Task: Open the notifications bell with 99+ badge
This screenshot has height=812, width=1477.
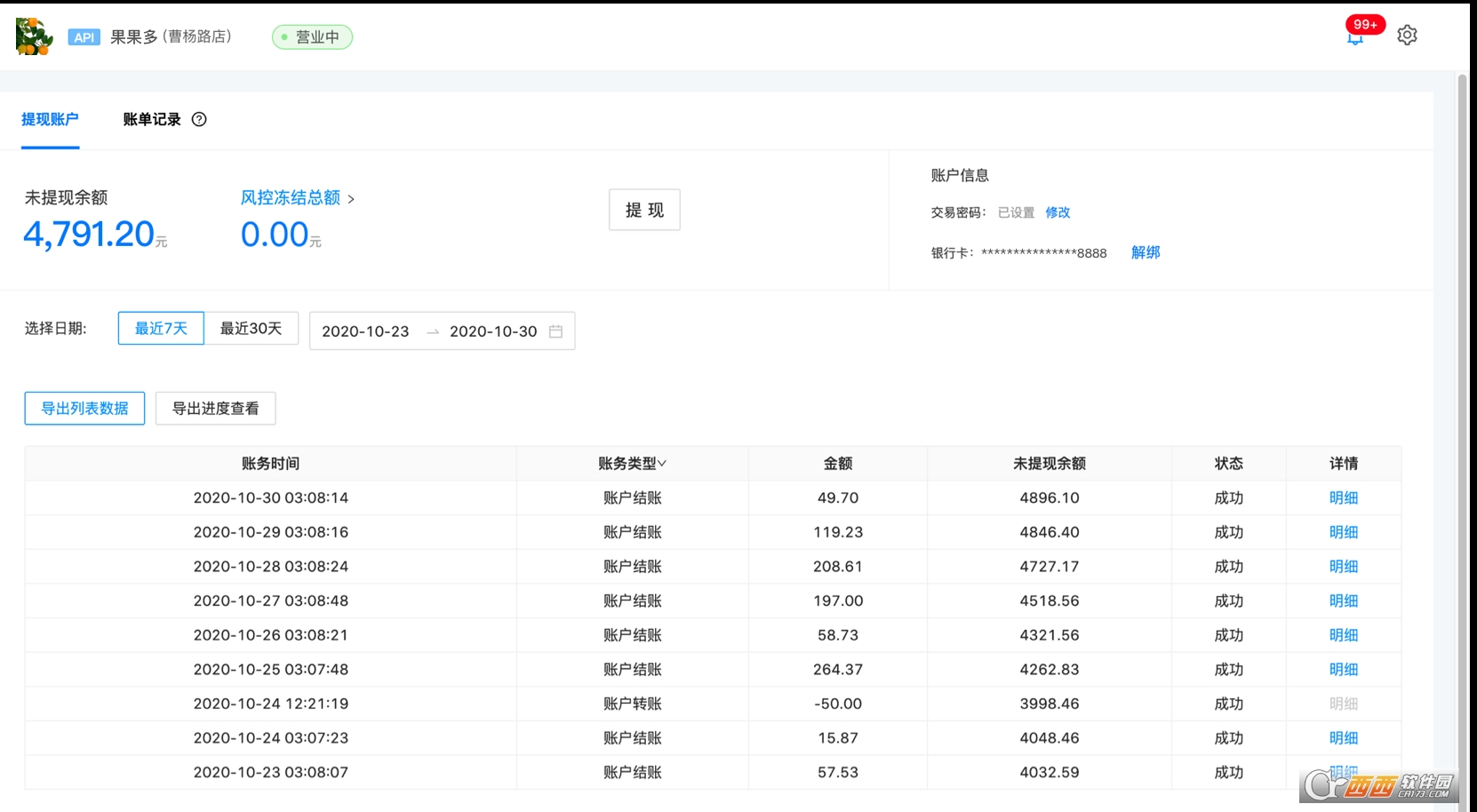Action: 1353,38
